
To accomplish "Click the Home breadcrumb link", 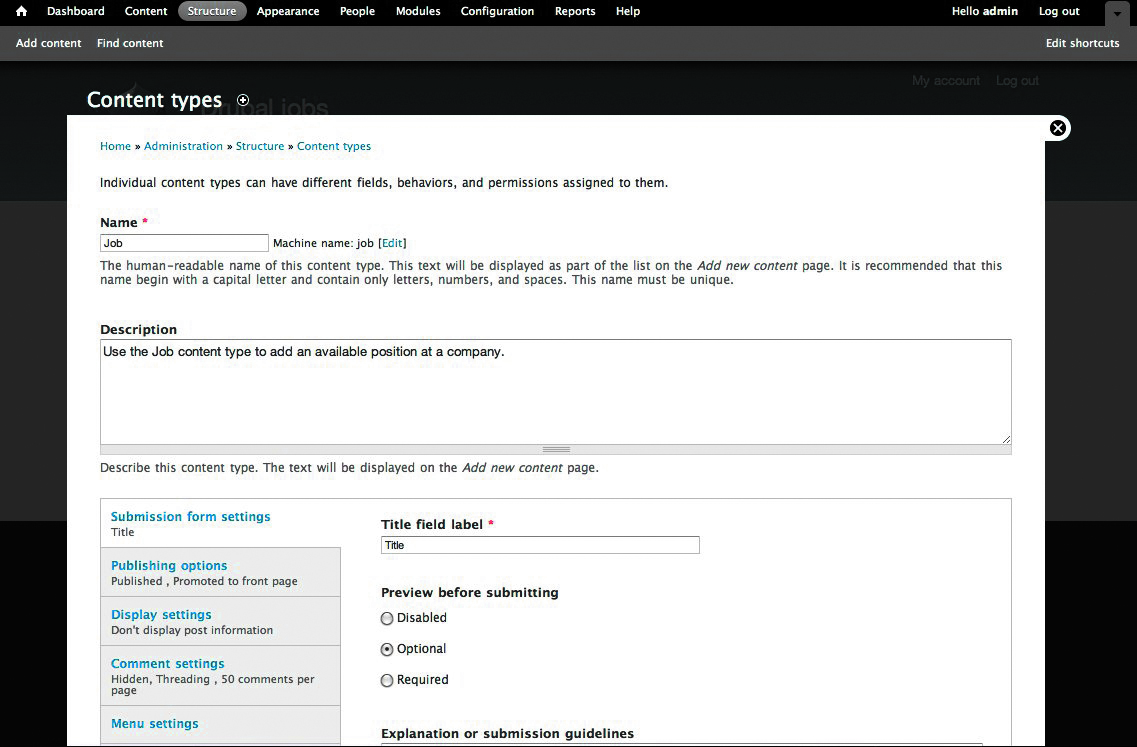I will [x=115, y=146].
